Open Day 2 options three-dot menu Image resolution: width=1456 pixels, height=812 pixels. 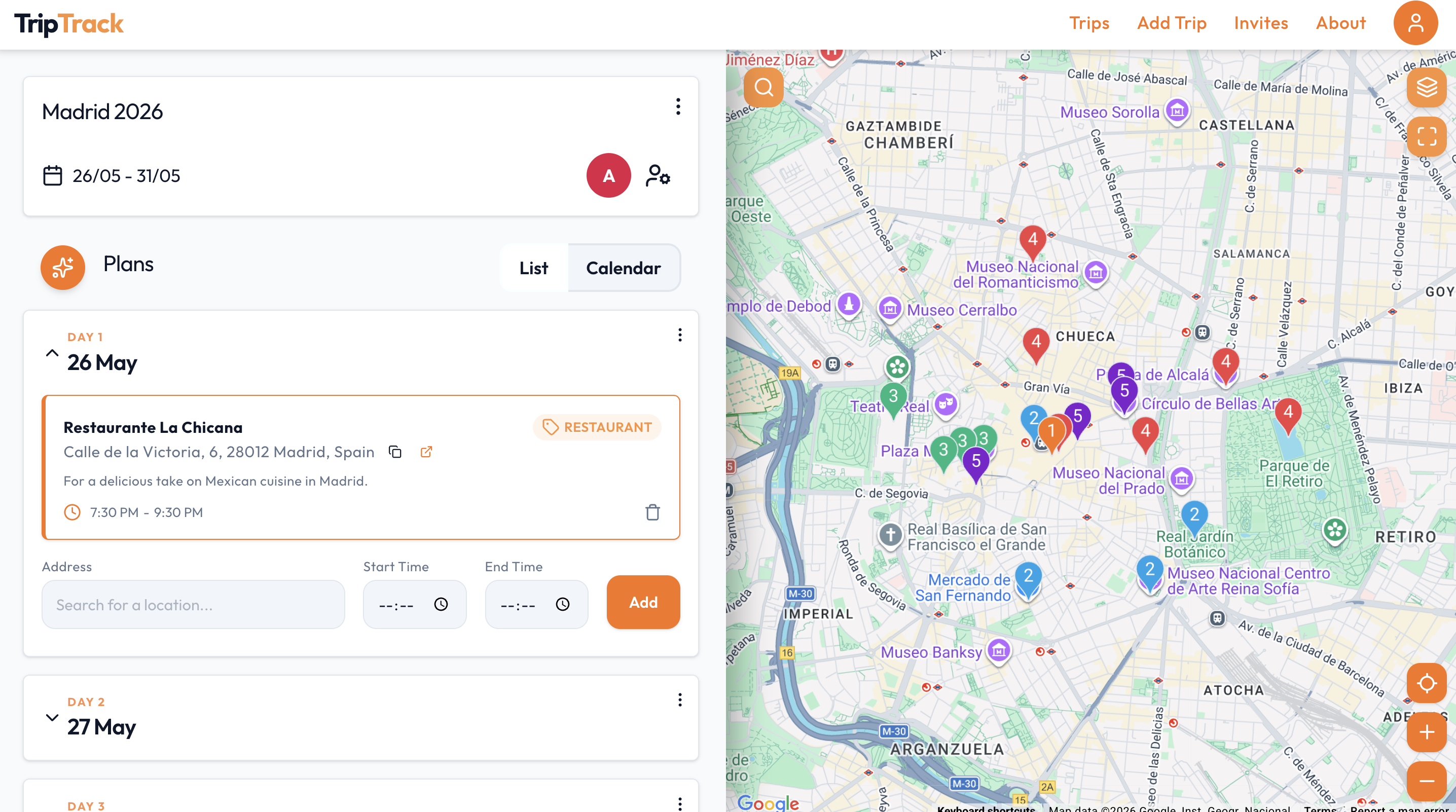(679, 700)
